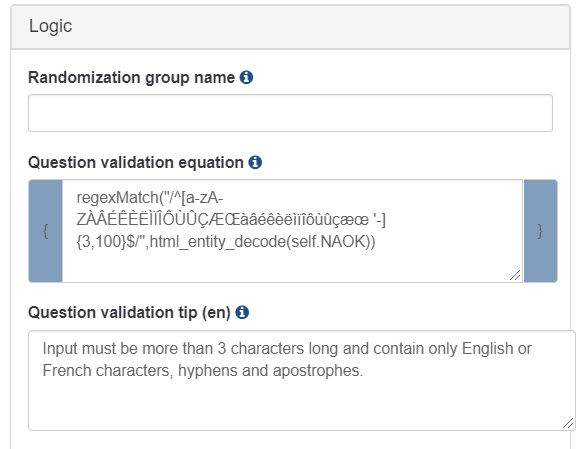
Task: Click info icon beside Question validation equation
Action: pos(255,162)
